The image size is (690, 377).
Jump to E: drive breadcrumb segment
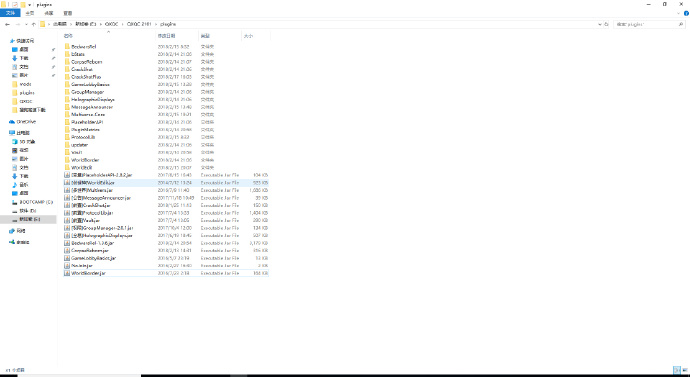86,24
